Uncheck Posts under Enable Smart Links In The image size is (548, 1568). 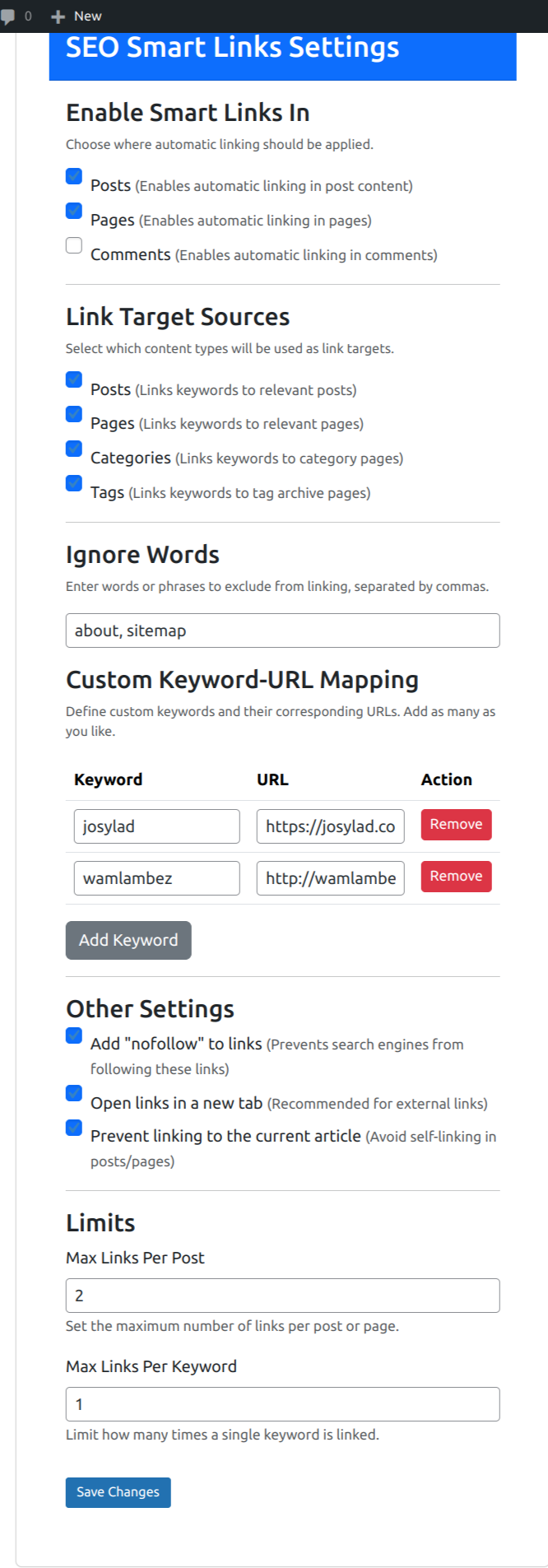click(74, 176)
